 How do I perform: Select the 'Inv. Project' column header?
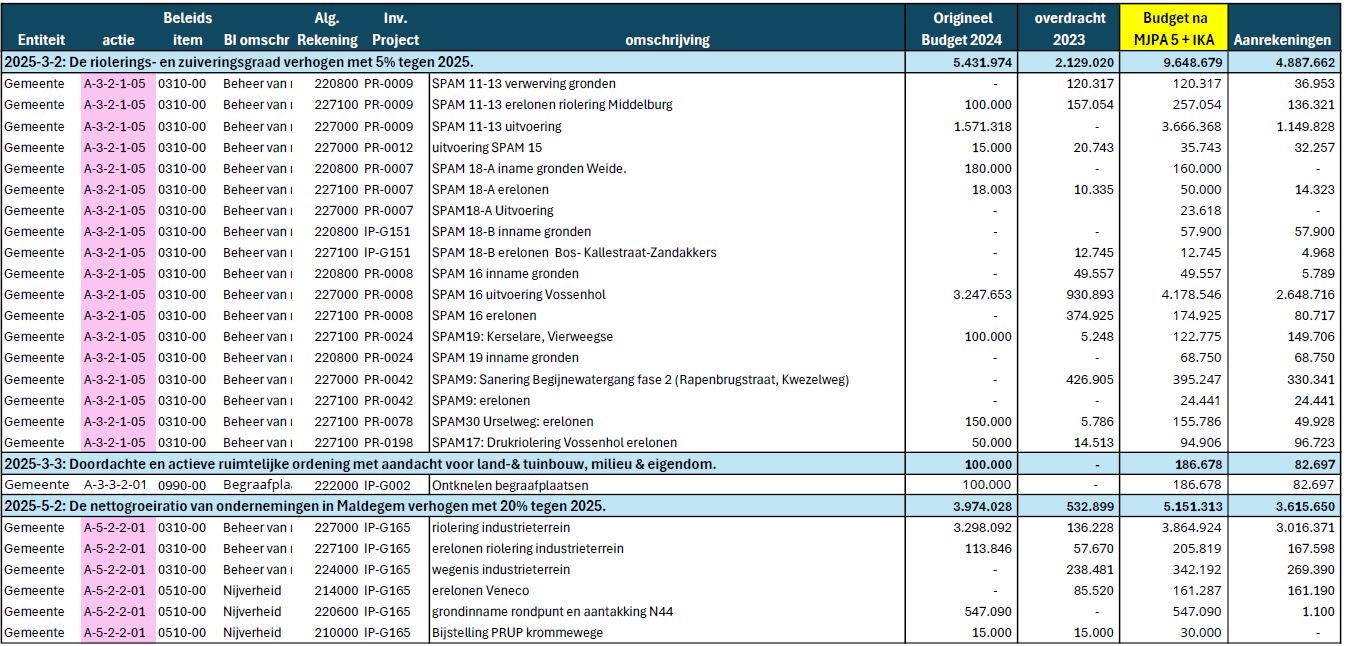[395, 29]
